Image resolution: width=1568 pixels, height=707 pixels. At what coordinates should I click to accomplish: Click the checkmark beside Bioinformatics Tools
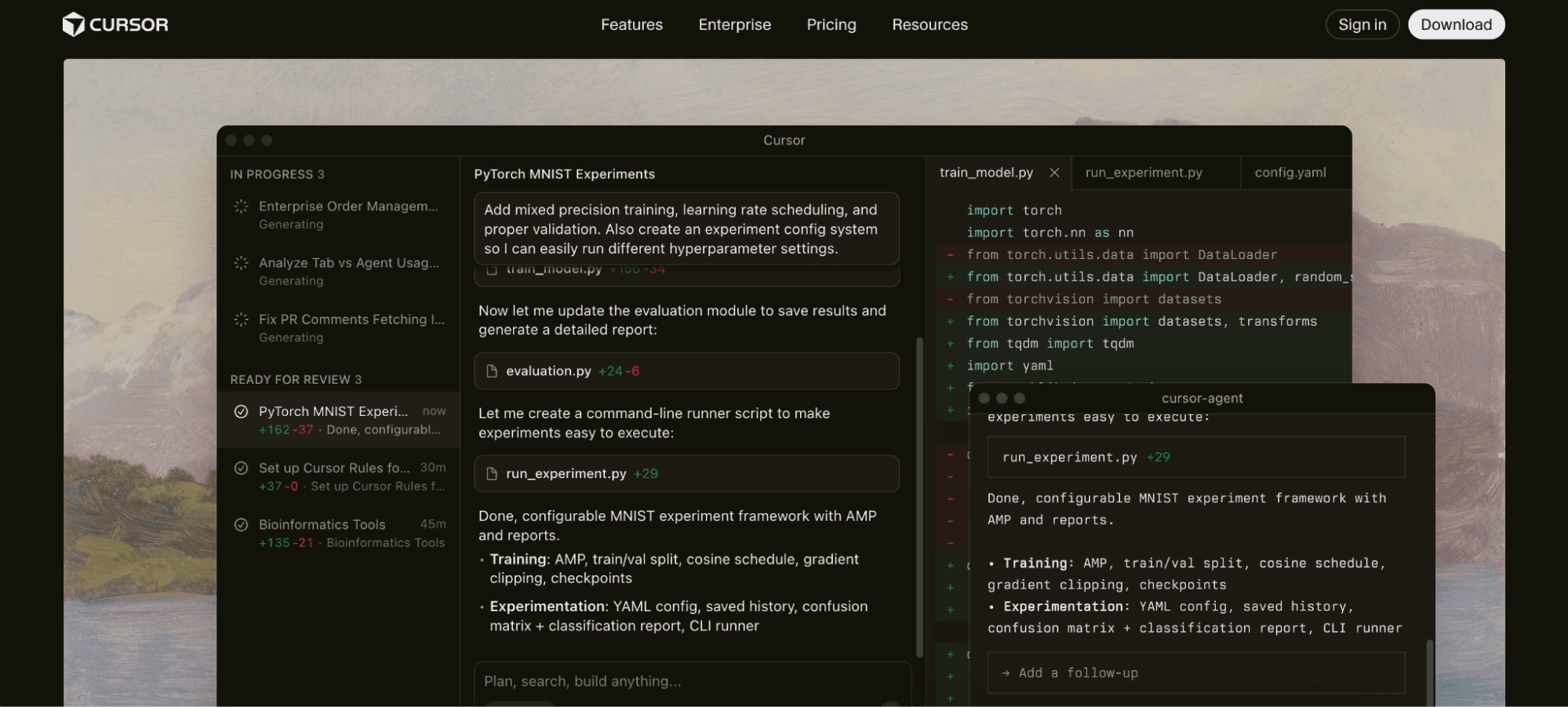pyautogui.click(x=241, y=524)
